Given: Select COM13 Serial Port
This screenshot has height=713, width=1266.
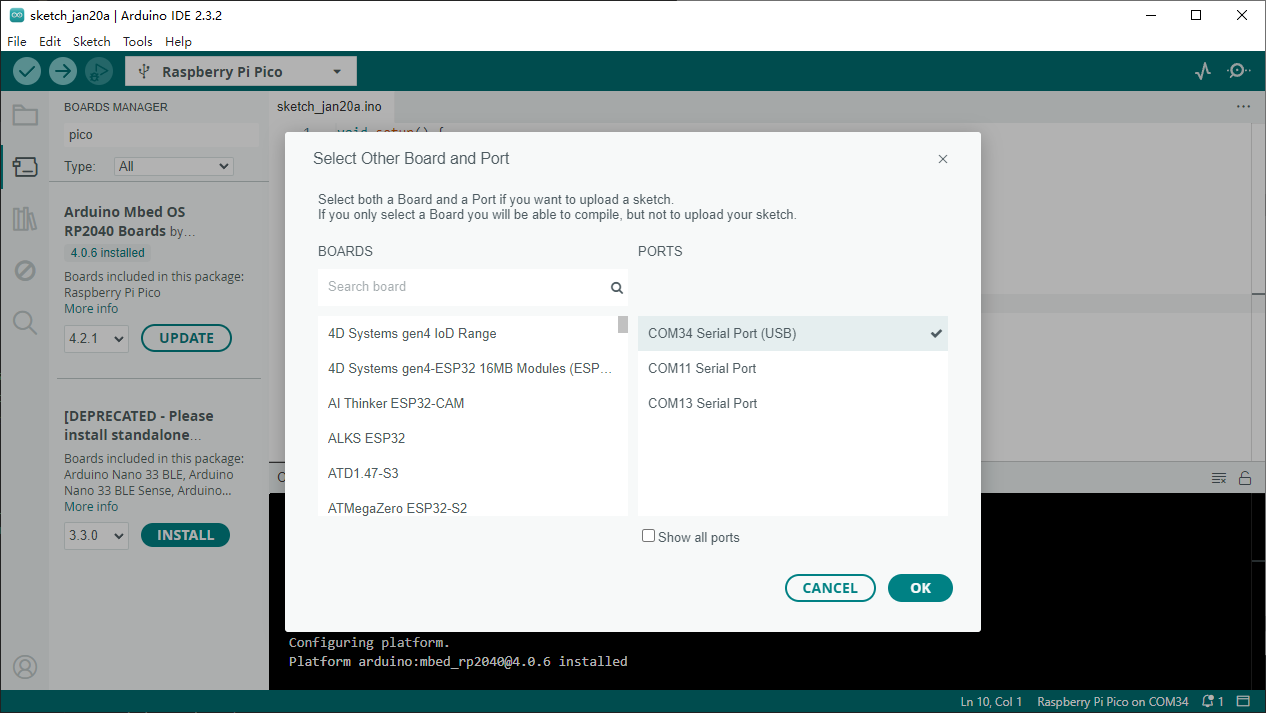Looking at the screenshot, I should point(793,404).
